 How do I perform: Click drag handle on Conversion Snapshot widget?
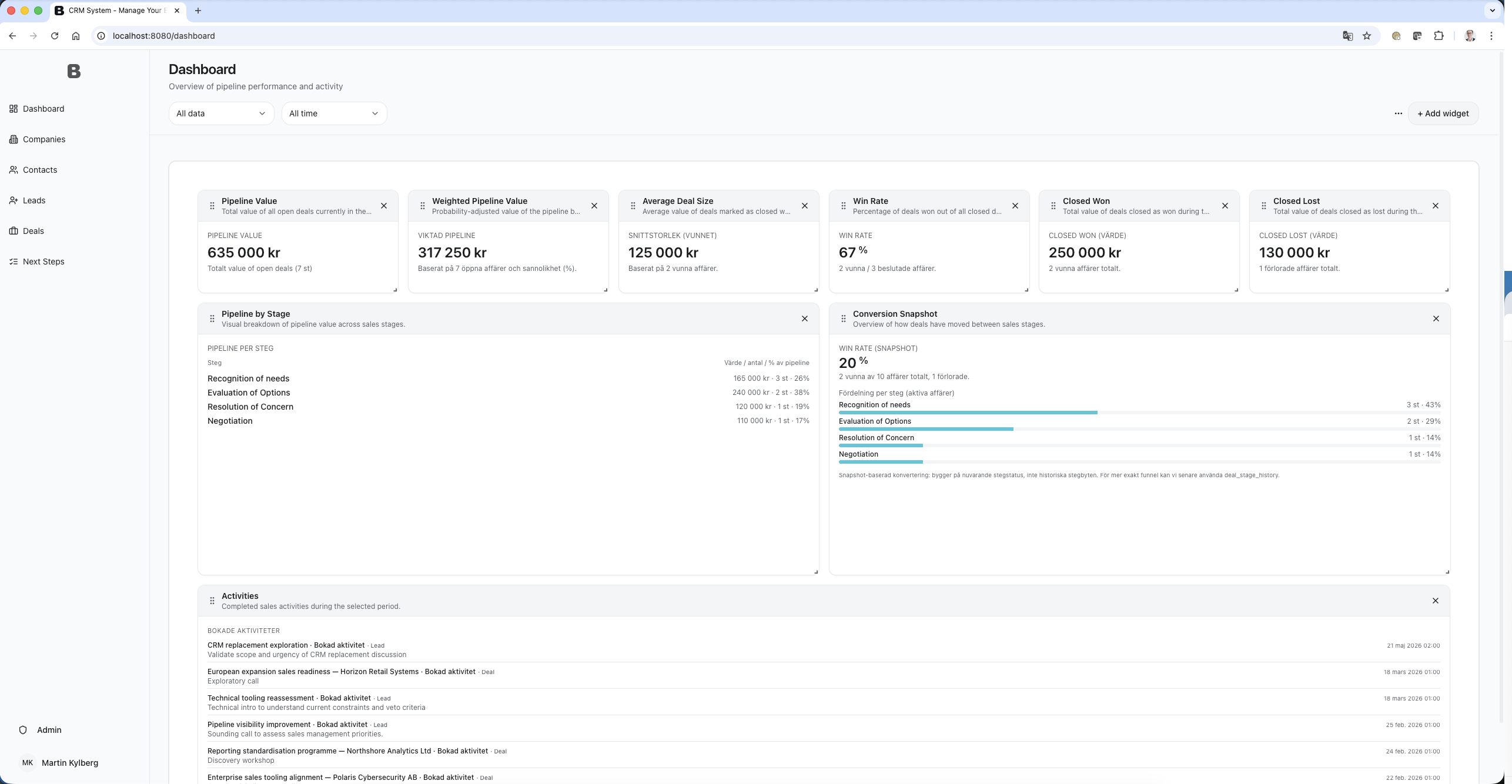(843, 319)
